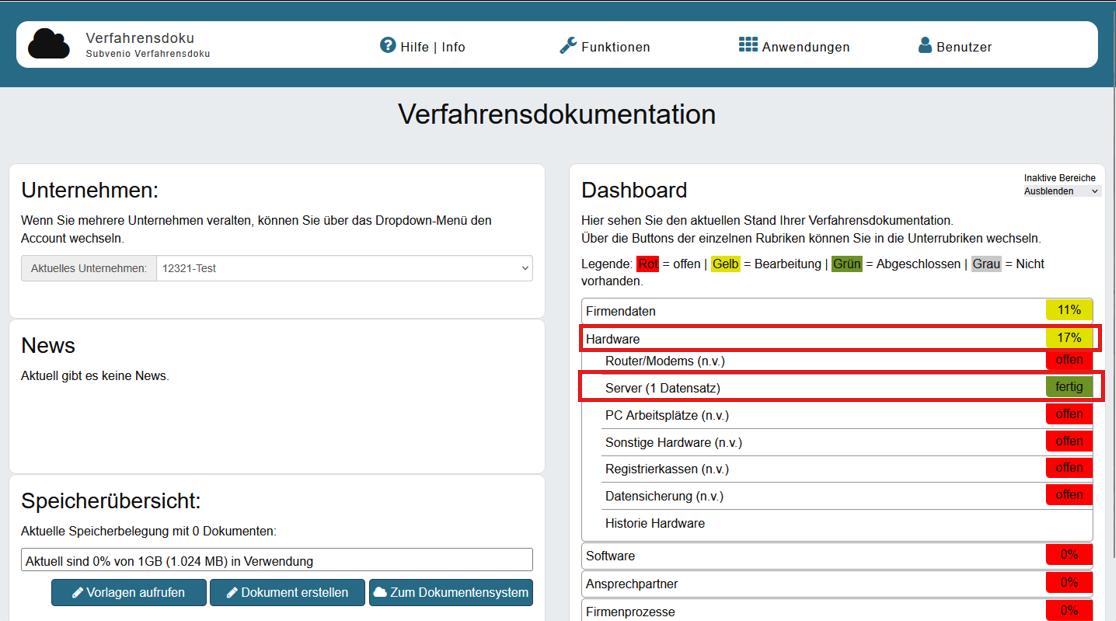Expand the Firmenprozesse section
The image size is (1116, 621).
tap(837, 611)
